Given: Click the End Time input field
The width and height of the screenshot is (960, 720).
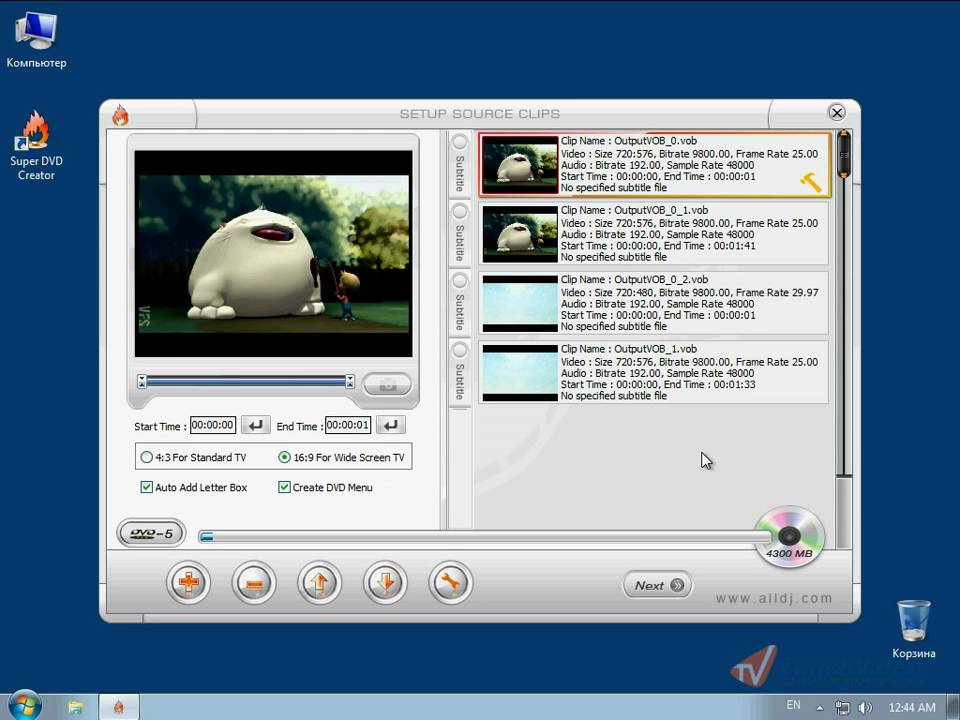Looking at the screenshot, I should point(348,425).
